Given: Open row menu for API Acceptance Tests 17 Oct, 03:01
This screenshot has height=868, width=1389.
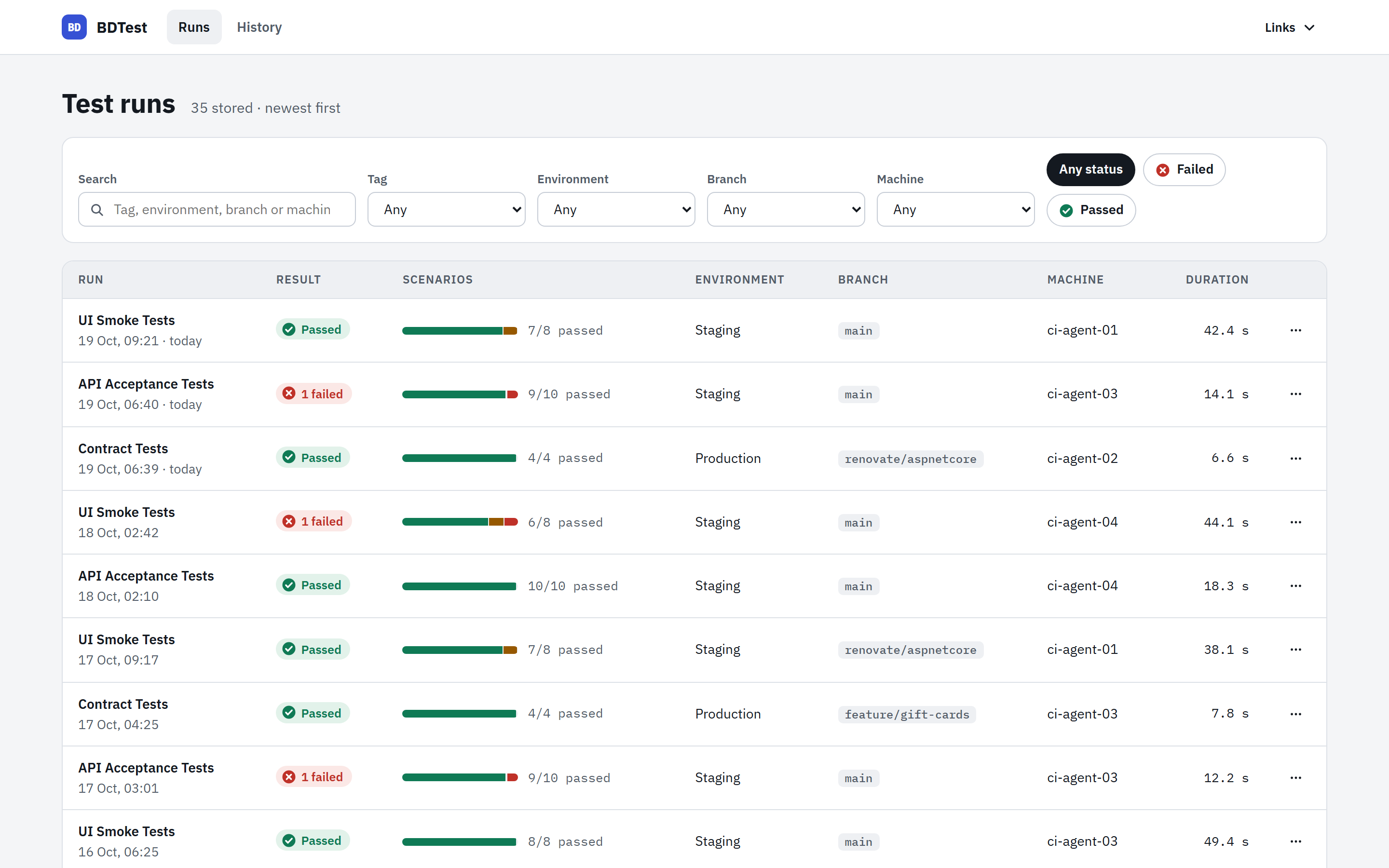Looking at the screenshot, I should [1295, 777].
